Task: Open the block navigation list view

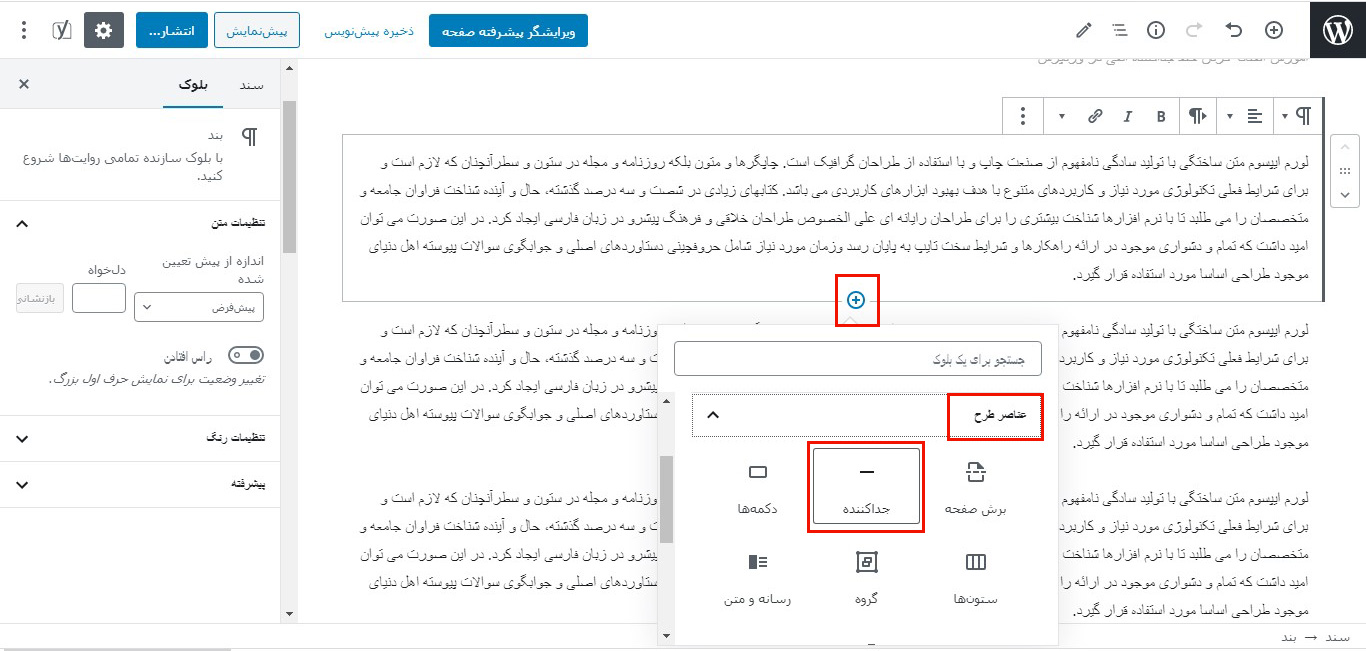Action: click(1119, 30)
